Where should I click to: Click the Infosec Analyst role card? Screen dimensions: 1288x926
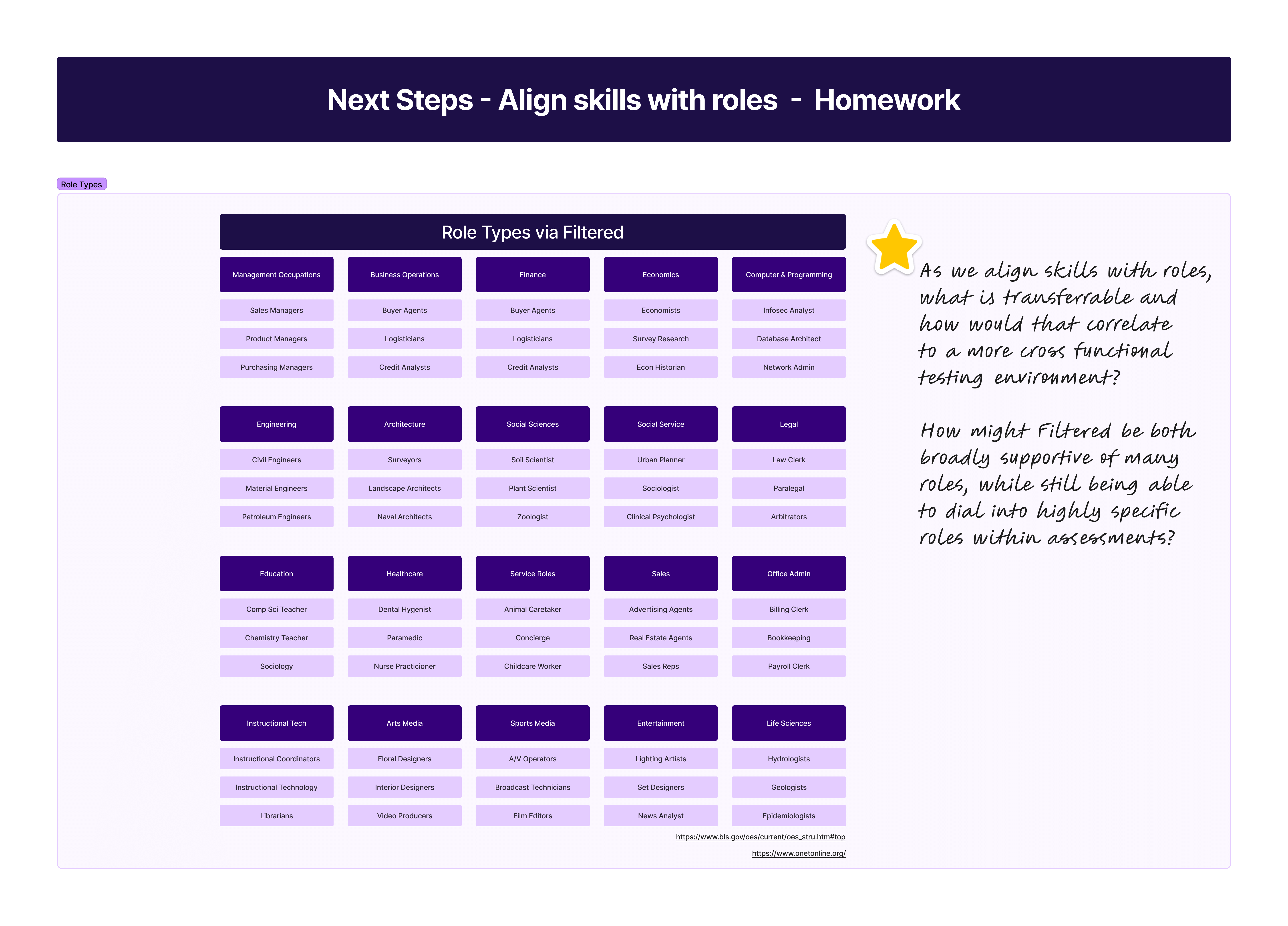(788, 310)
